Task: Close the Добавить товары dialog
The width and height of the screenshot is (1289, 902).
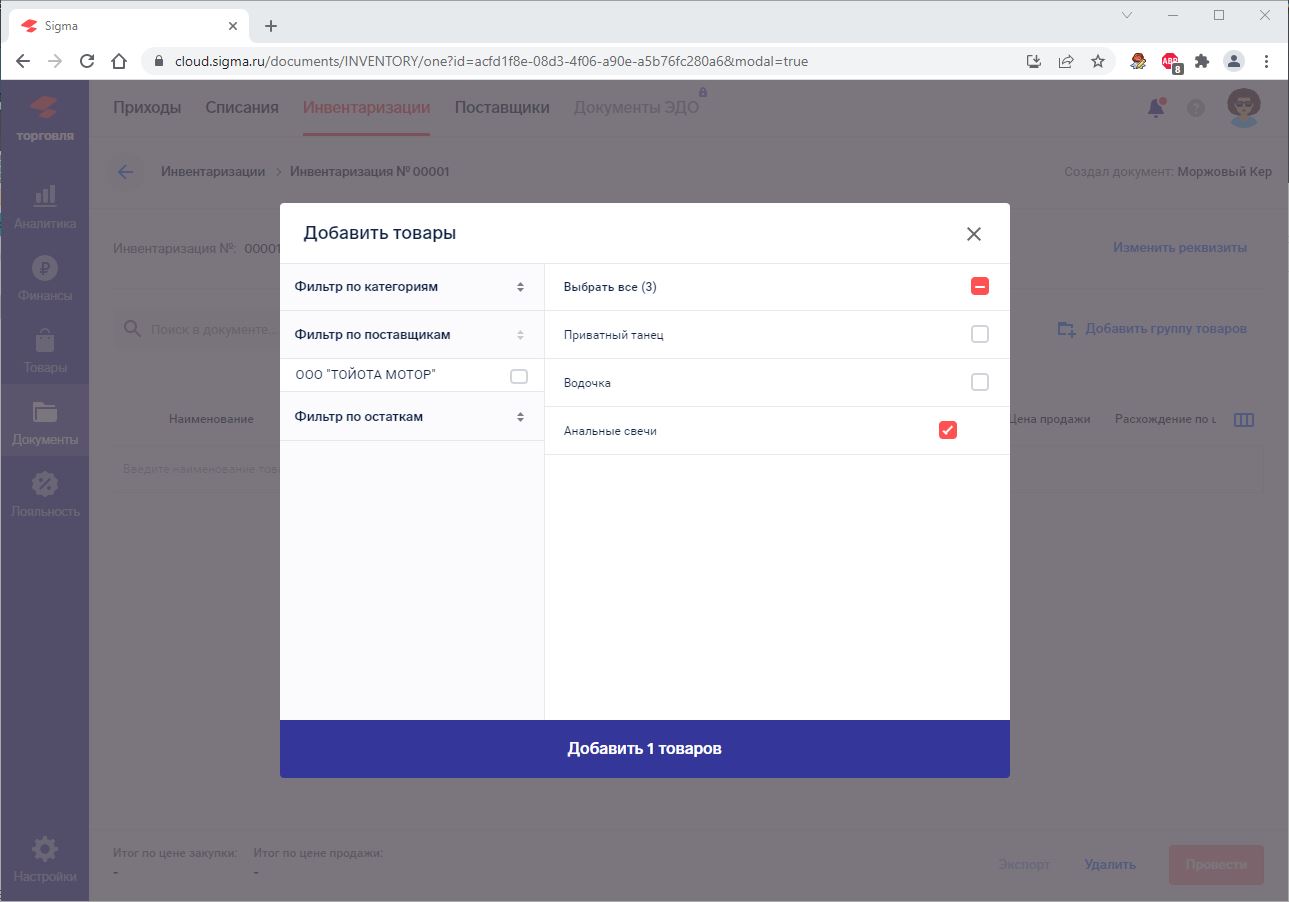Action: coord(973,234)
